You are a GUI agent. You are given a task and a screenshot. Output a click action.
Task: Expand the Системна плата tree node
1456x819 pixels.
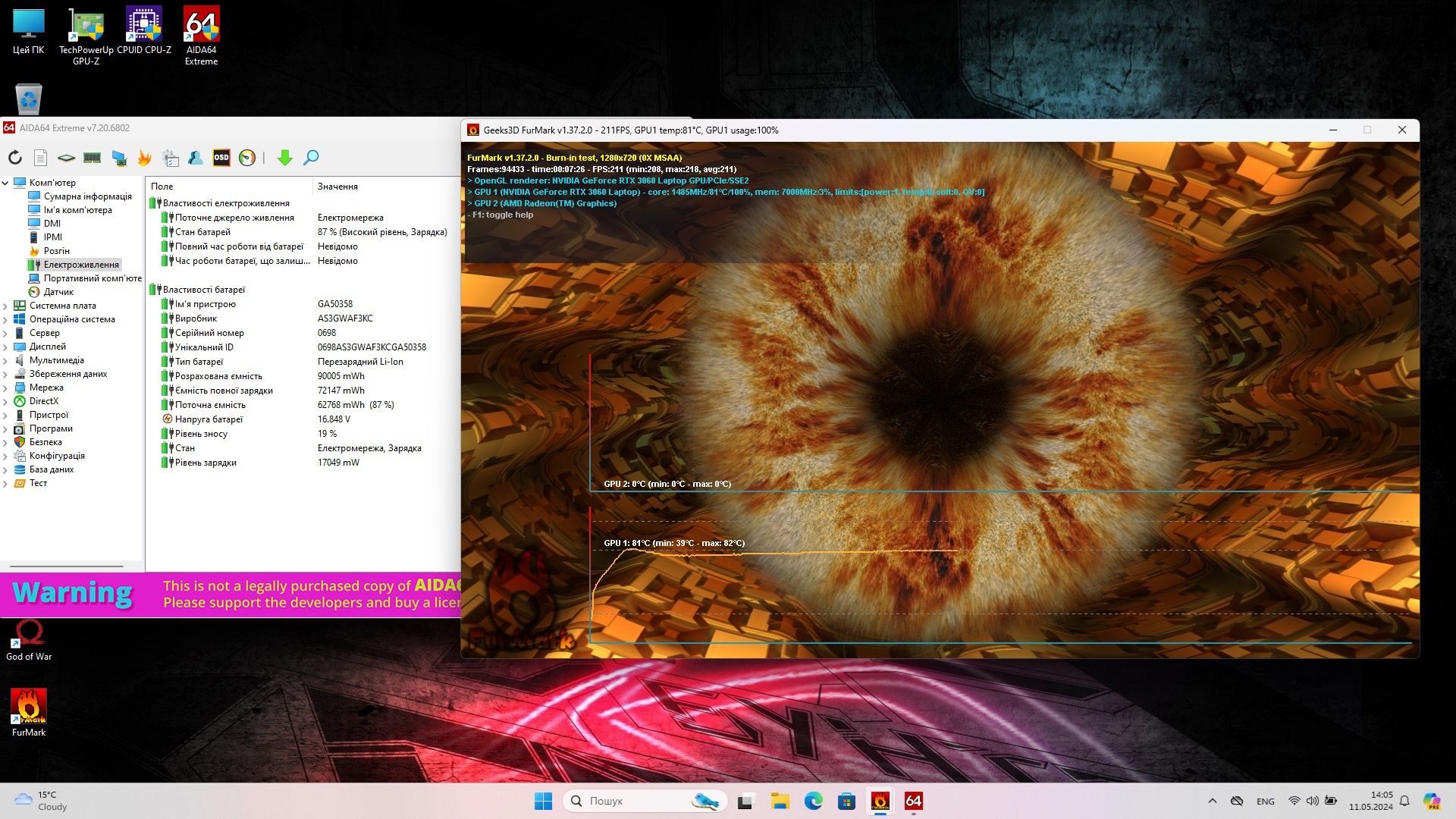[x=5, y=306]
